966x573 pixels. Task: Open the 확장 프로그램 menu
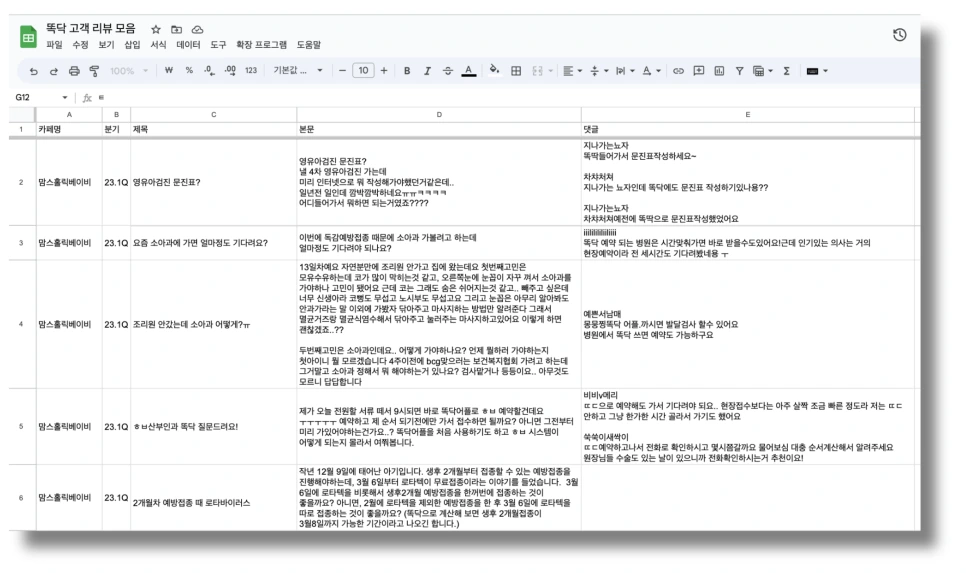(261, 45)
